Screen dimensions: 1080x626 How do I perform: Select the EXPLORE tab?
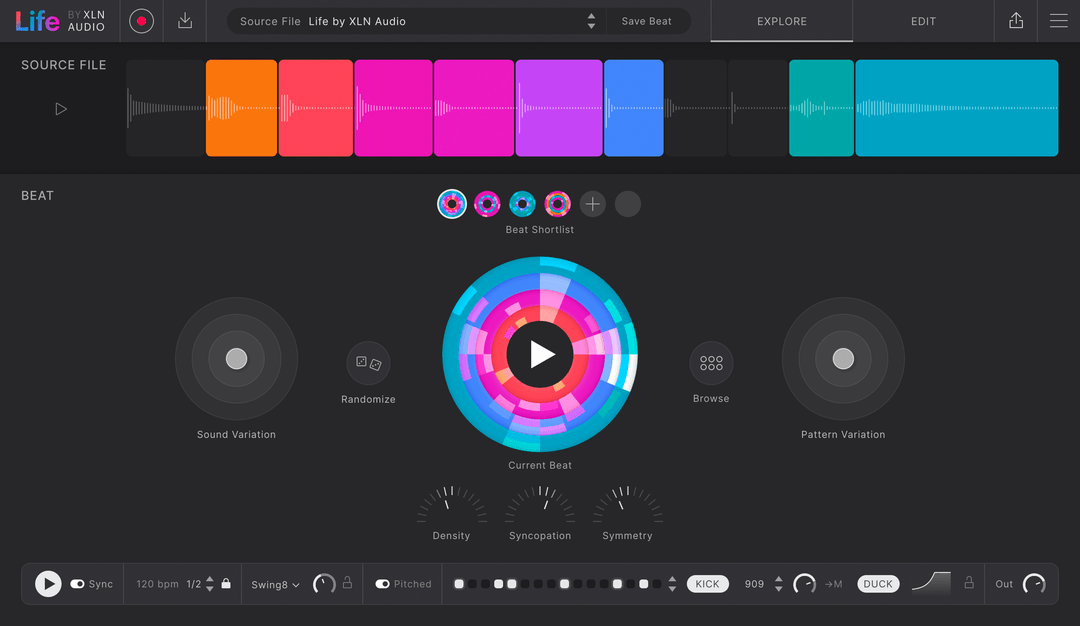781,21
